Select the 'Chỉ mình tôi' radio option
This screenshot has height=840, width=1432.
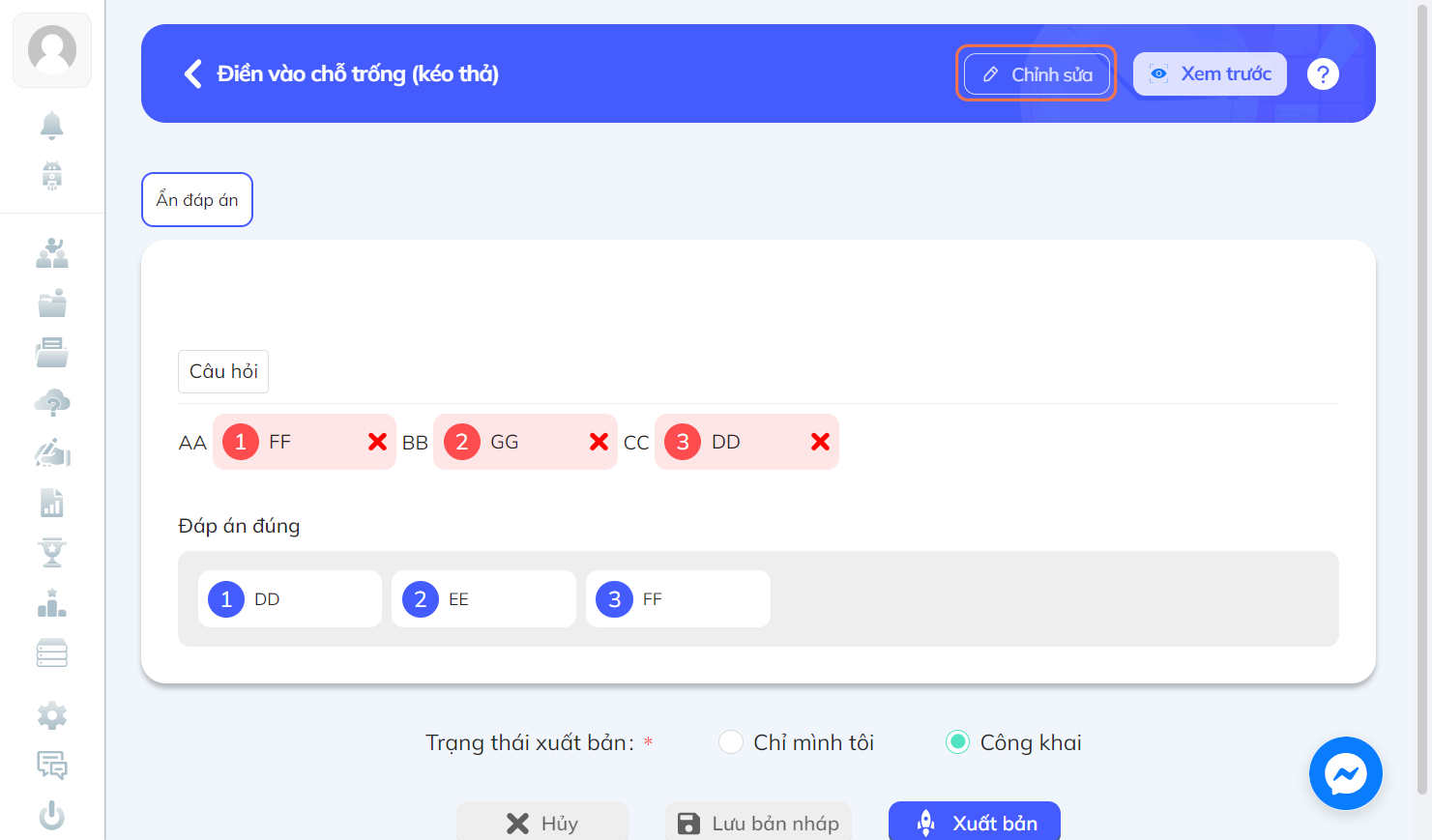(x=731, y=741)
